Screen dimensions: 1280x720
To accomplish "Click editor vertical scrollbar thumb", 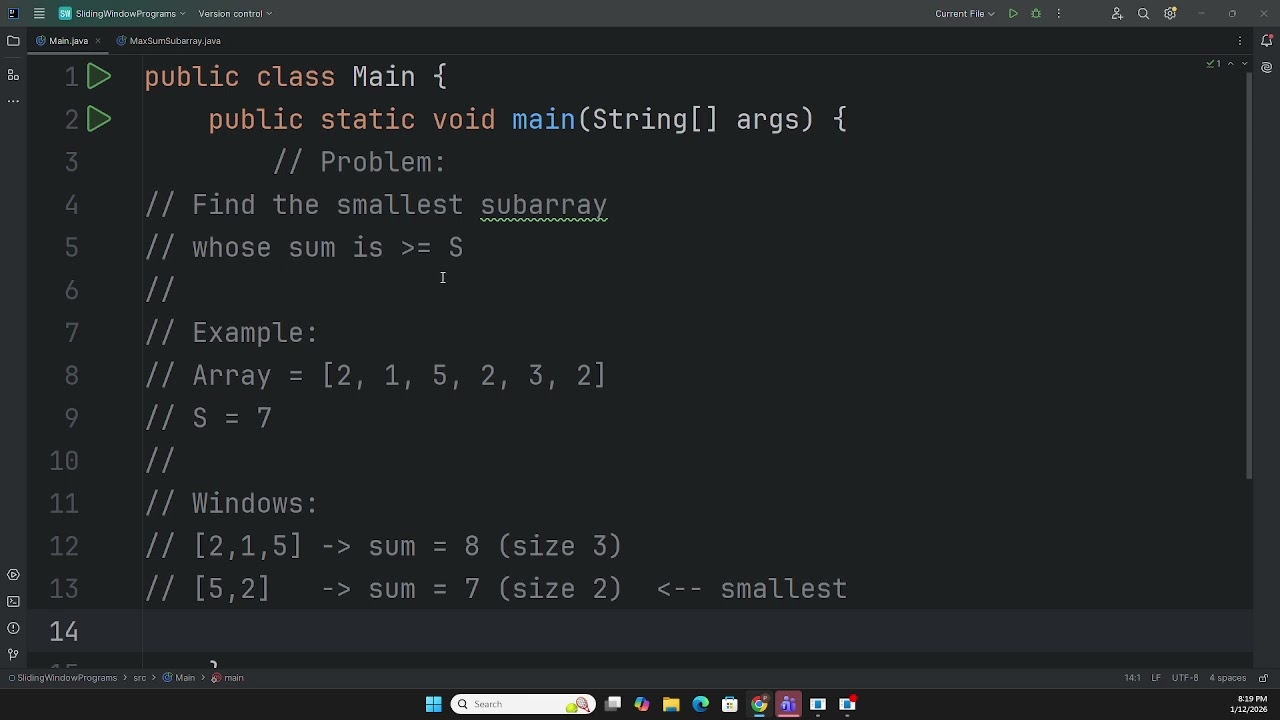I will point(1248,275).
